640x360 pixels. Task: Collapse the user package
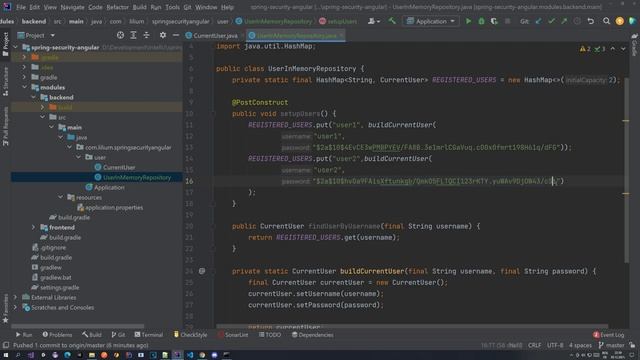[x=78, y=157]
